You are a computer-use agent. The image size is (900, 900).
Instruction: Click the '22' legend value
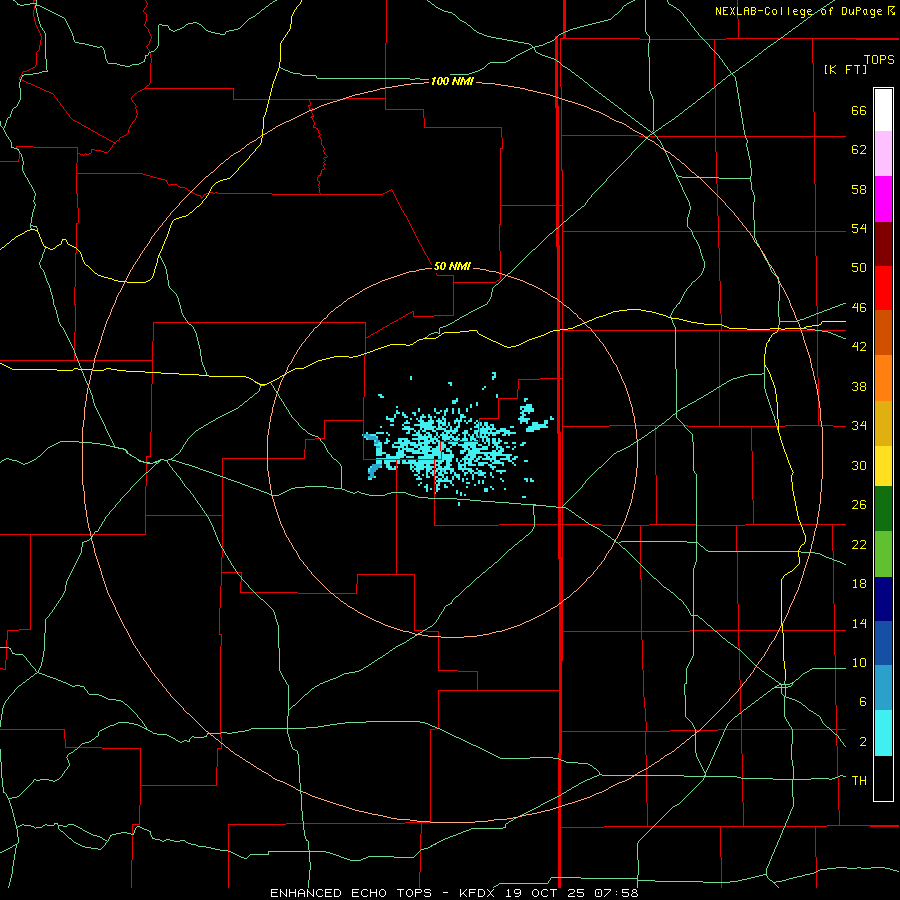point(859,544)
